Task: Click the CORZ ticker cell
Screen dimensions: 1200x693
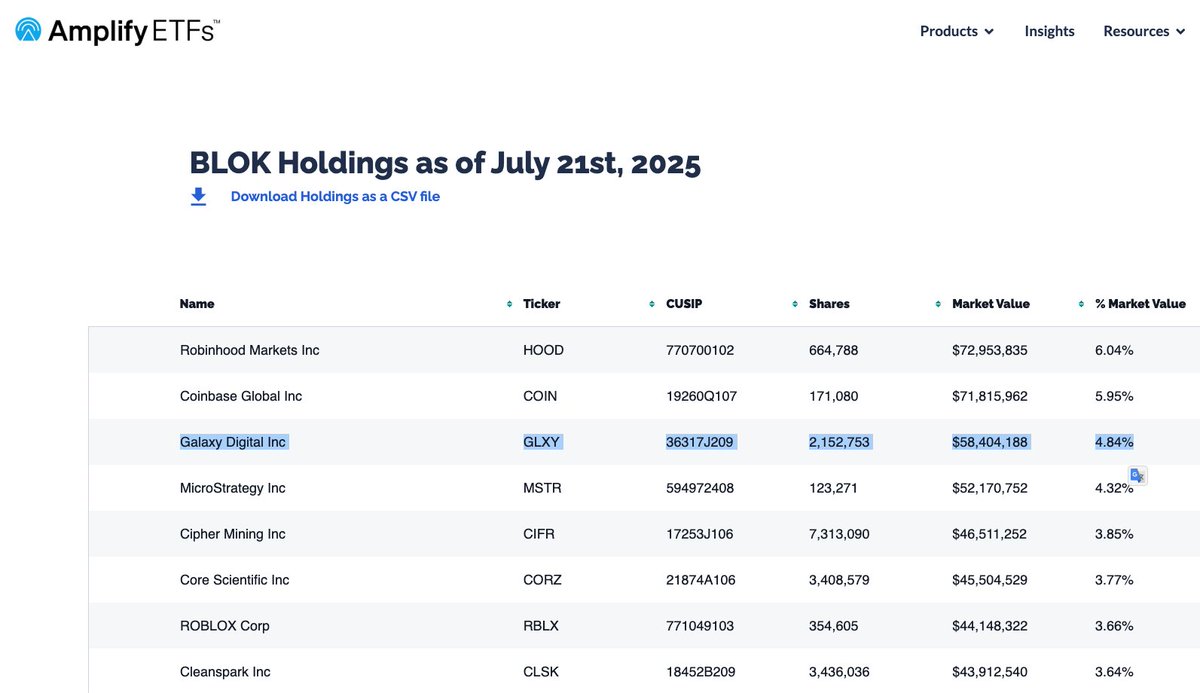Action: (x=542, y=580)
